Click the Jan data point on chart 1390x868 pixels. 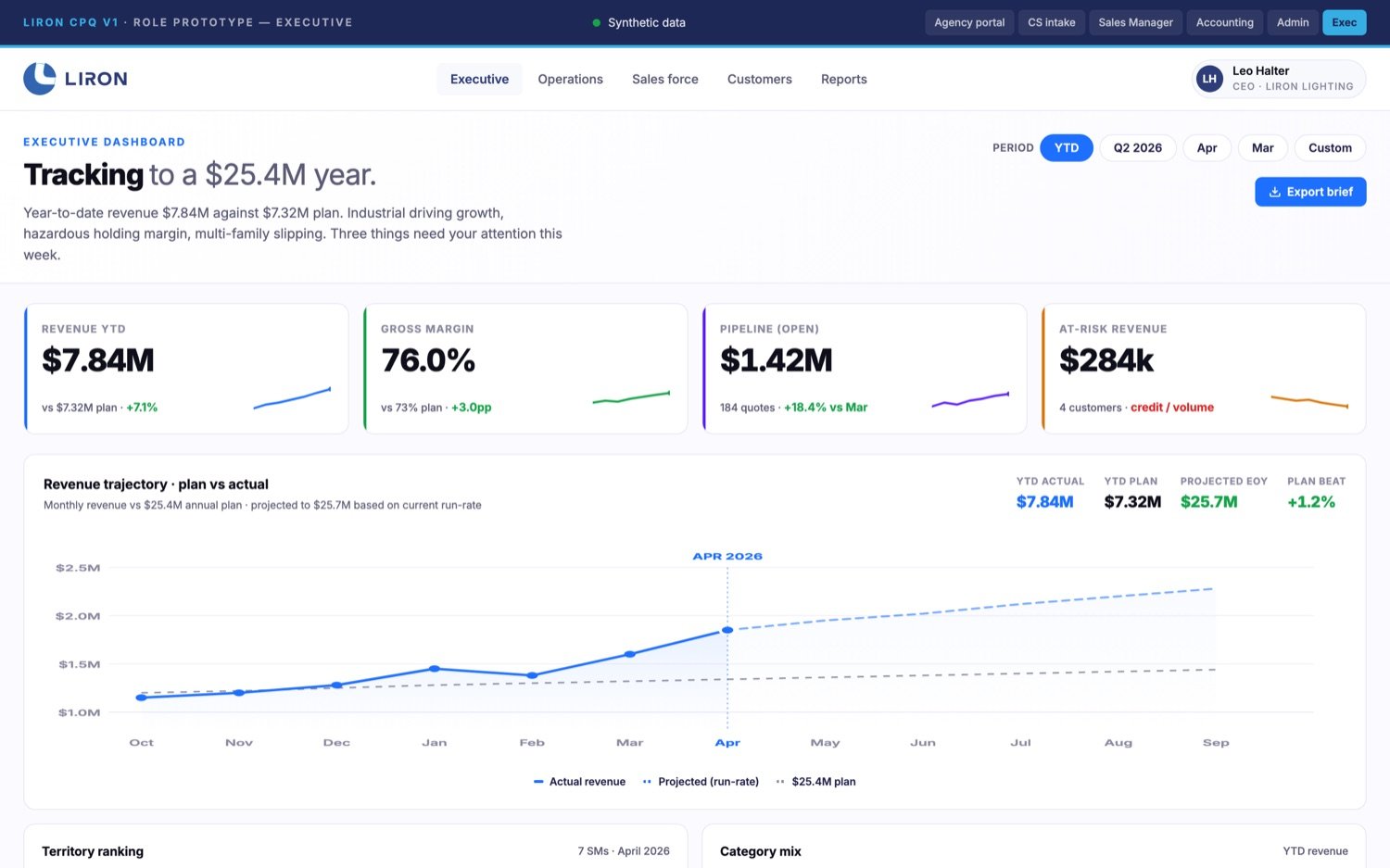(435, 669)
